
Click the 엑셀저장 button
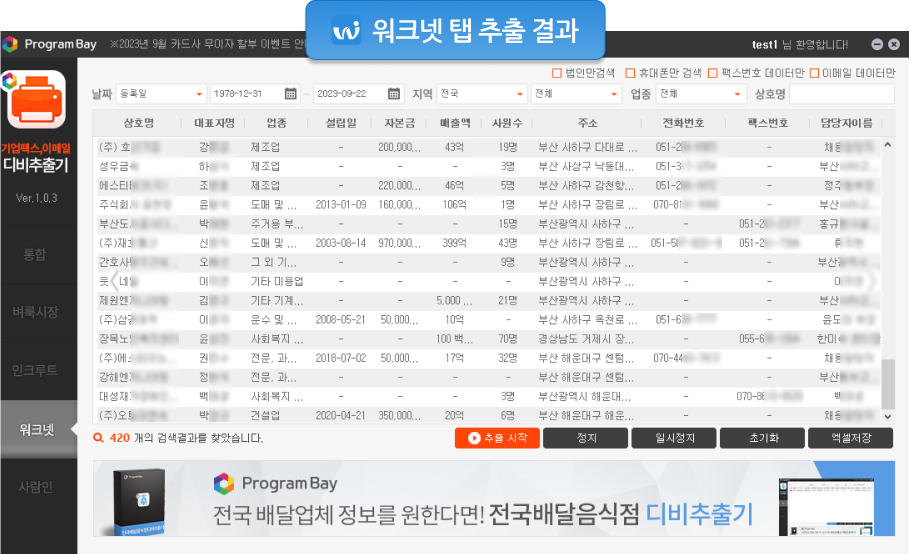click(x=851, y=438)
